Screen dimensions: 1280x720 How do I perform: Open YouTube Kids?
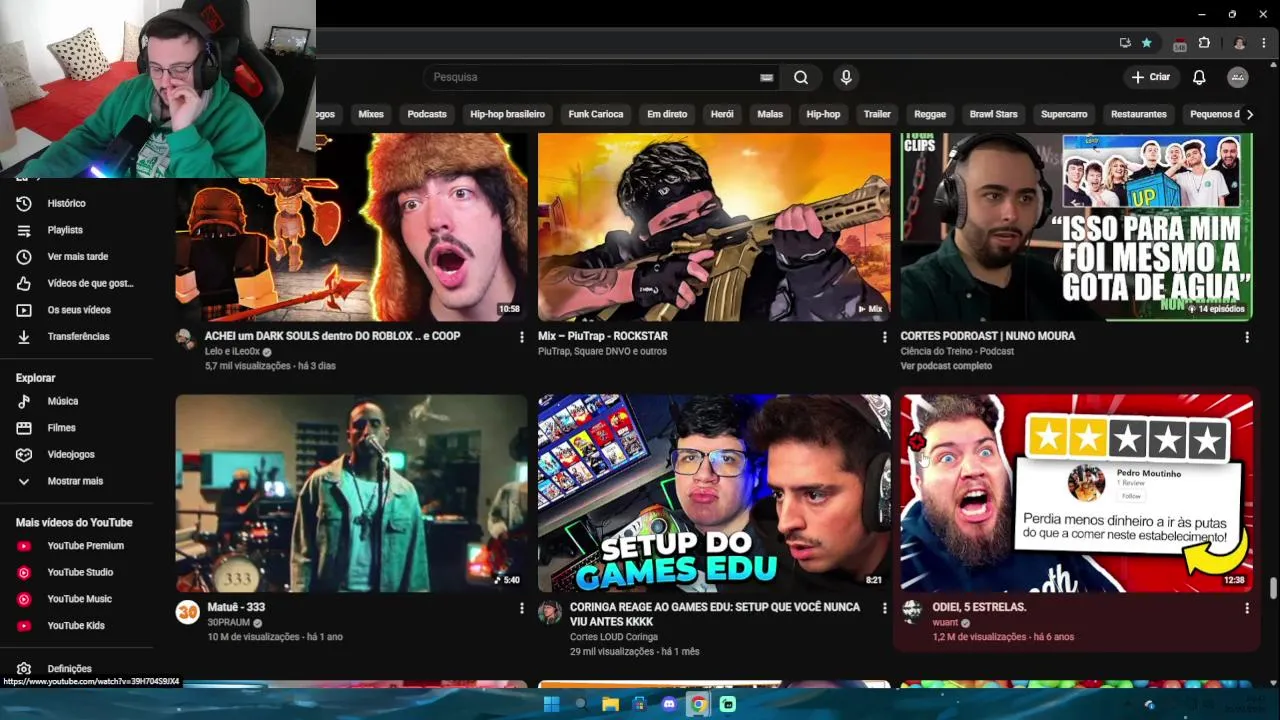point(77,626)
